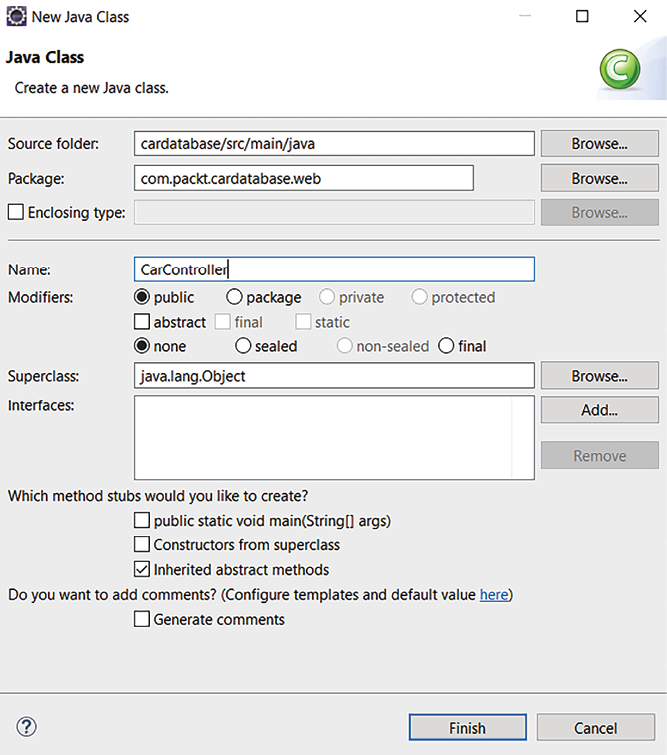Browse for the Superclass

599,376
